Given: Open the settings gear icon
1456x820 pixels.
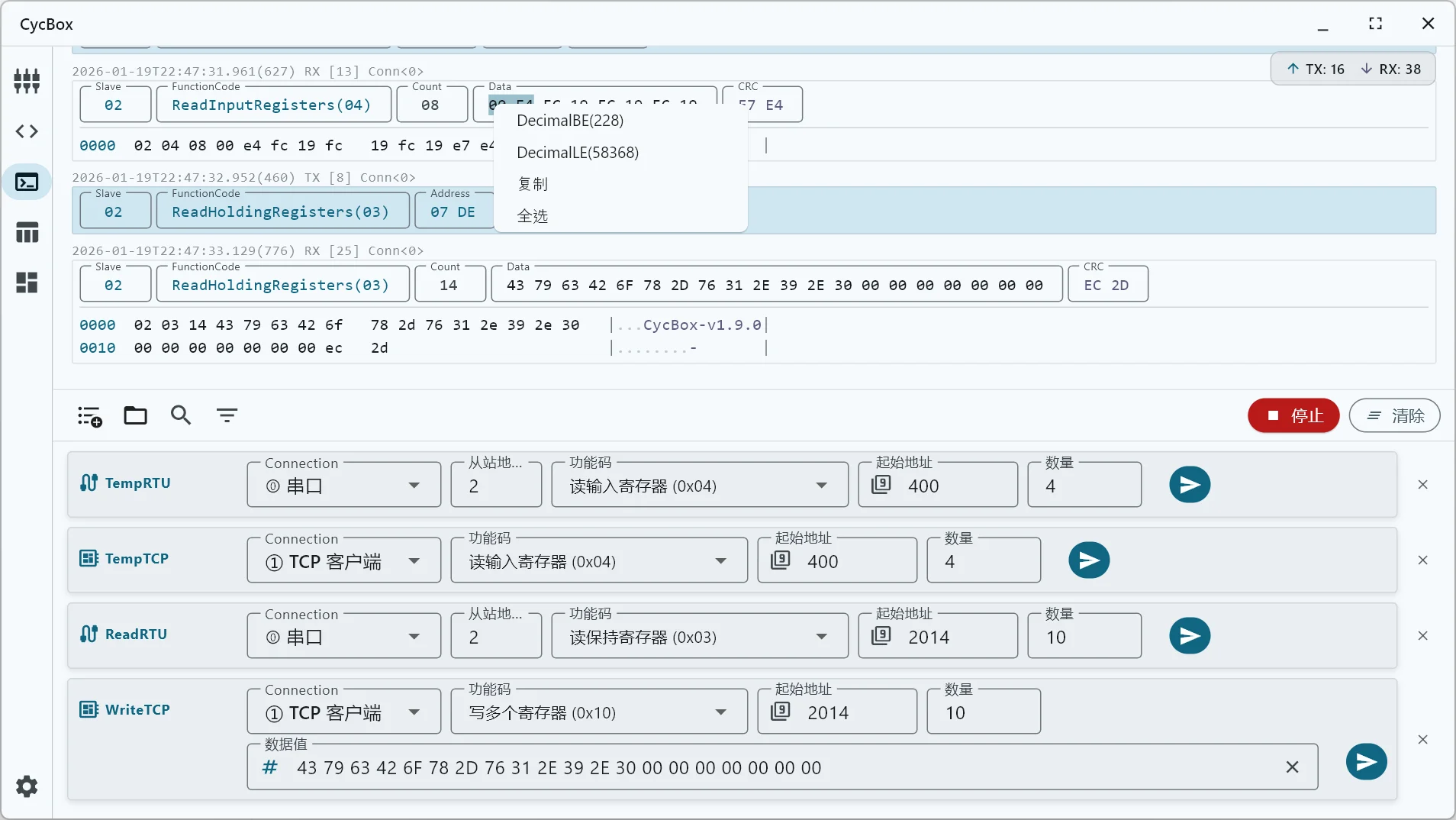Looking at the screenshot, I should click(27, 786).
